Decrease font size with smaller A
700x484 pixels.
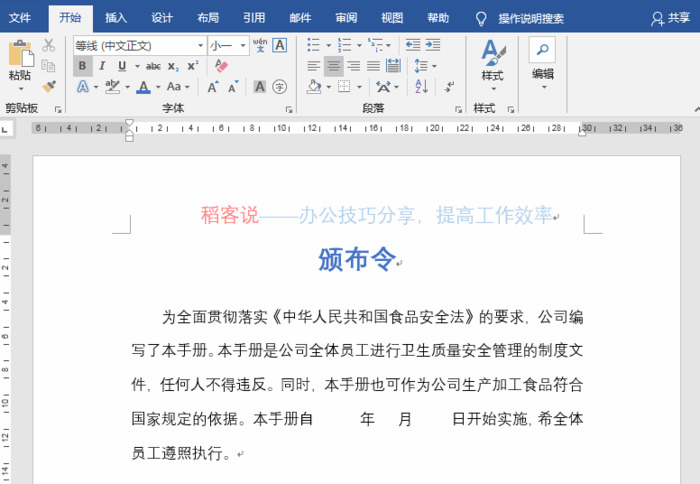[x=233, y=87]
